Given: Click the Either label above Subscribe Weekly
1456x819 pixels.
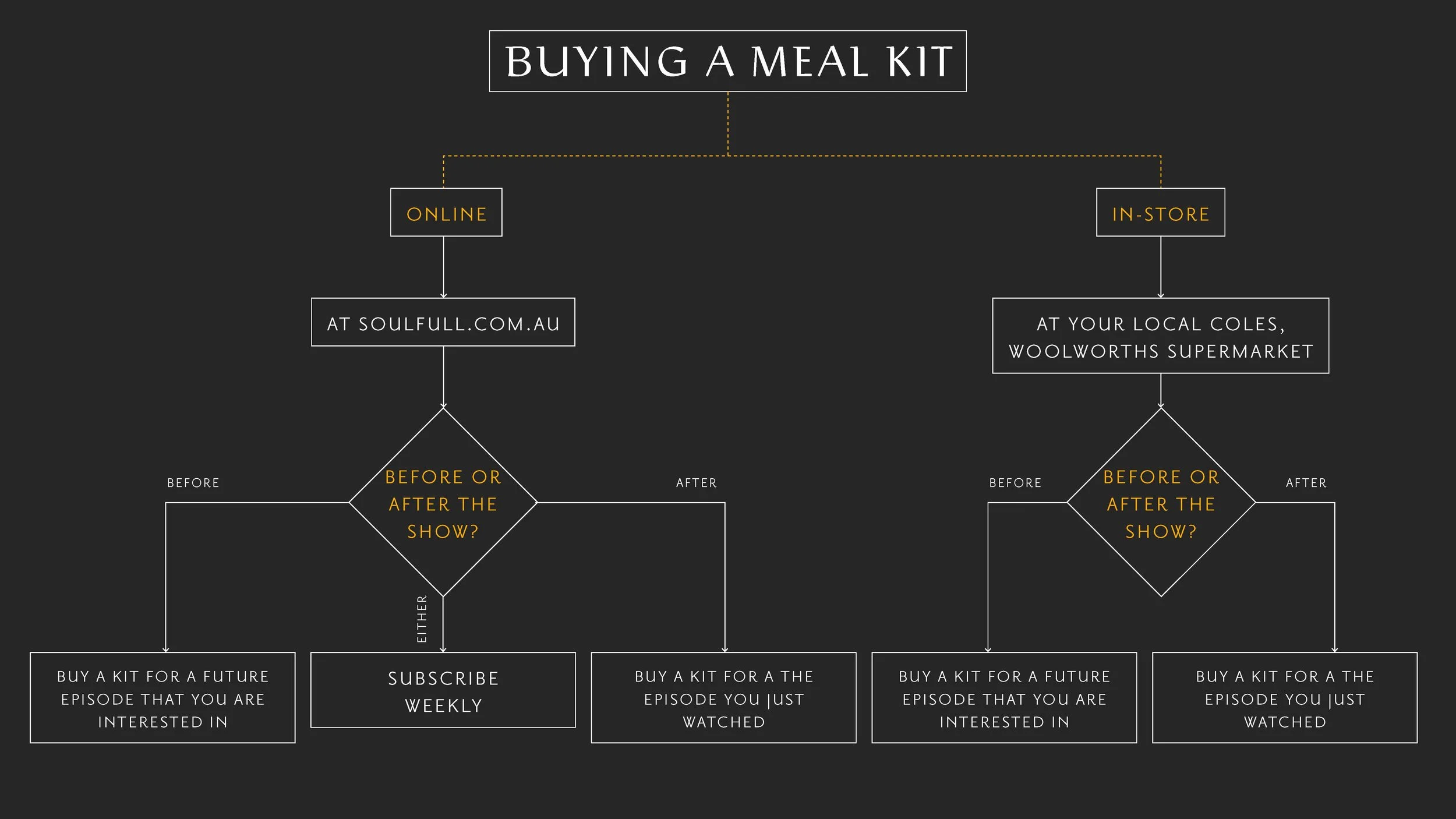Looking at the screenshot, I should 422,619.
